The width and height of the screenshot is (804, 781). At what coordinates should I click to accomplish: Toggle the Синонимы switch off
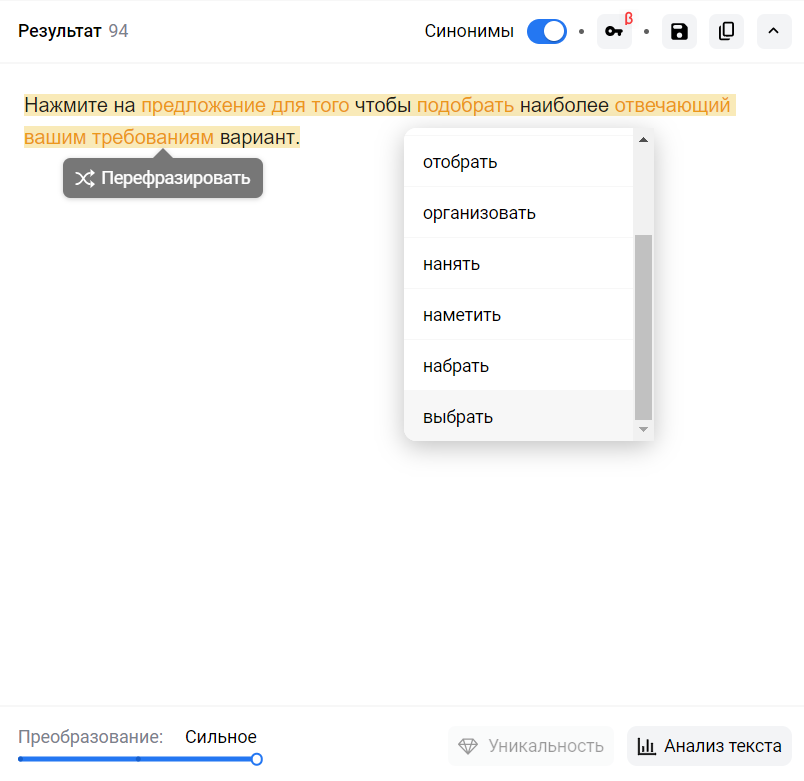coord(547,31)
